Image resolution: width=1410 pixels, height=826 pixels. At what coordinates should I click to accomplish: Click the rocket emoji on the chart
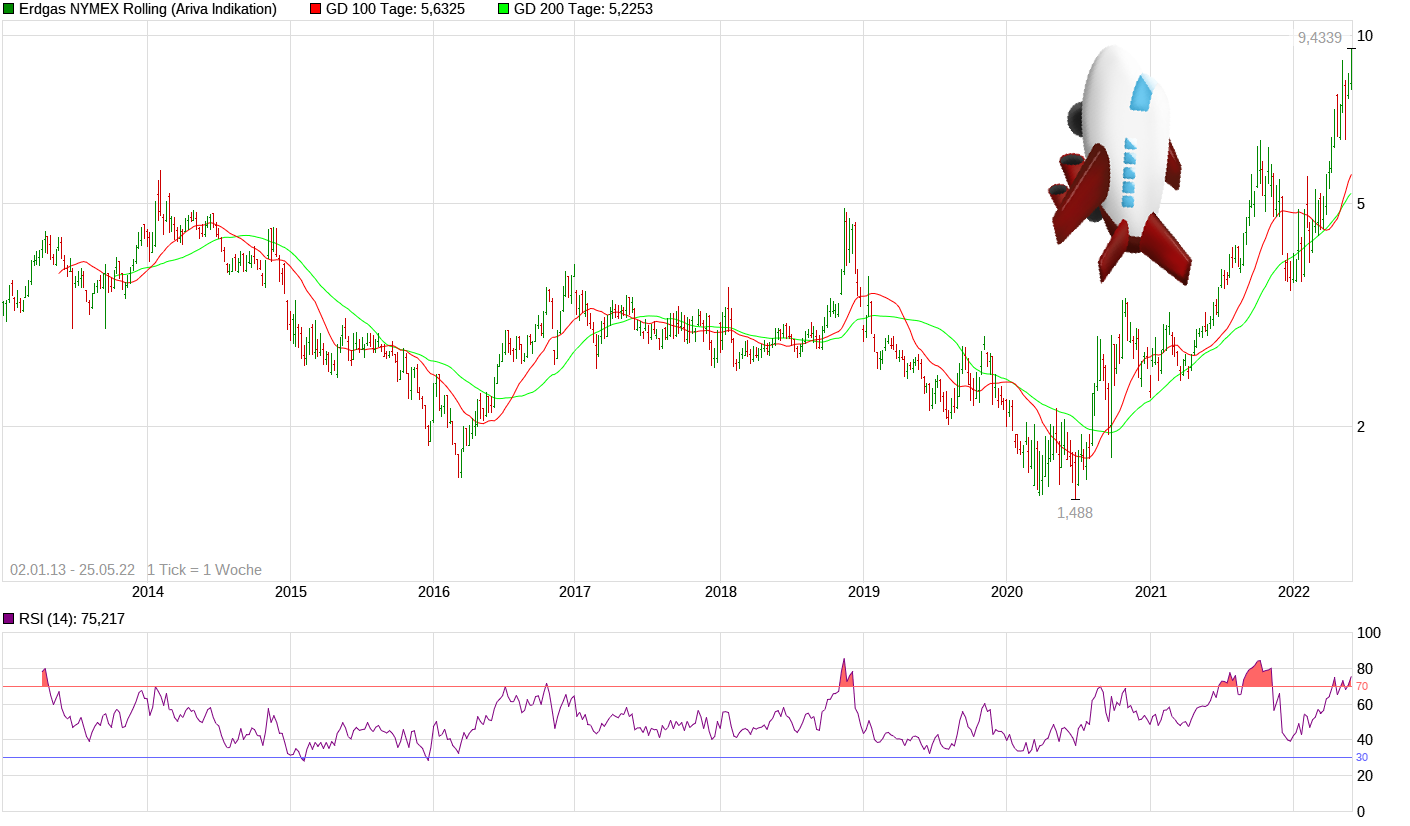(1120, 165)
